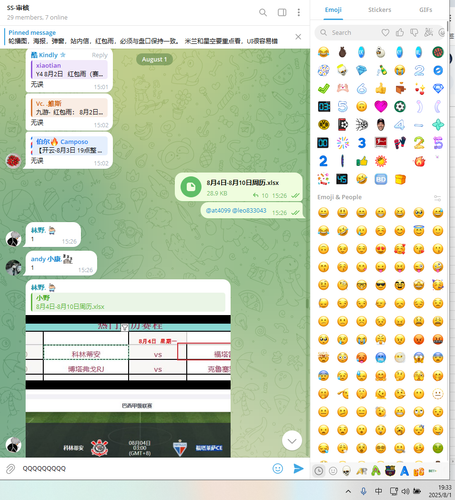Viewport: 455px width, 500px height.
Task: Open the rose avatar of the Camposo message sender
Action: [x=13, y=161]
